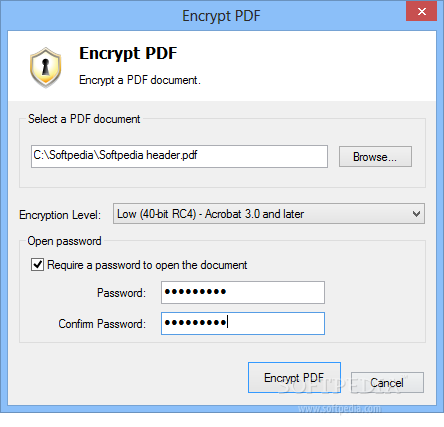444x427 pixels.
Task: Cancel the encryption dialog
Action: coord(387,382)
